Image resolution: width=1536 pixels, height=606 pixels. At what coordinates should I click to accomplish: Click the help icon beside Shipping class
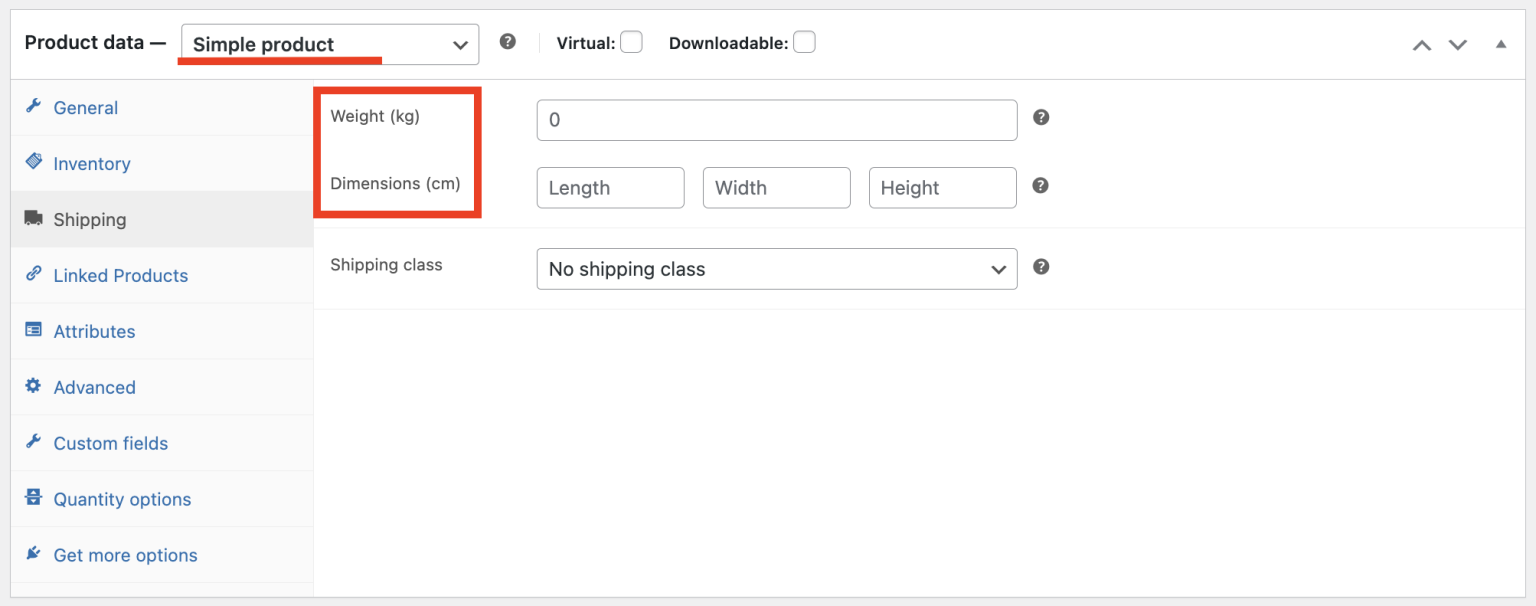point(1040,267)
